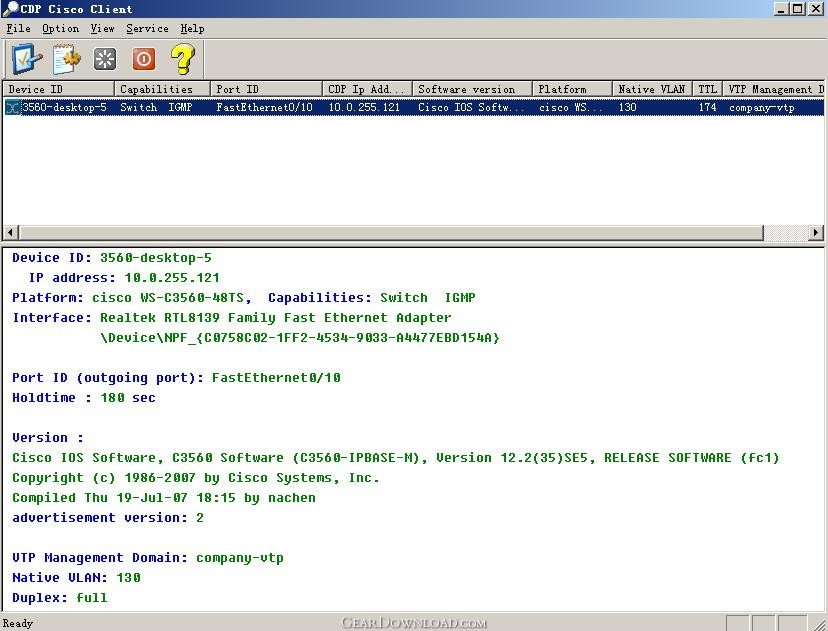Click the Port ID column header

click(x=266, y=89)
